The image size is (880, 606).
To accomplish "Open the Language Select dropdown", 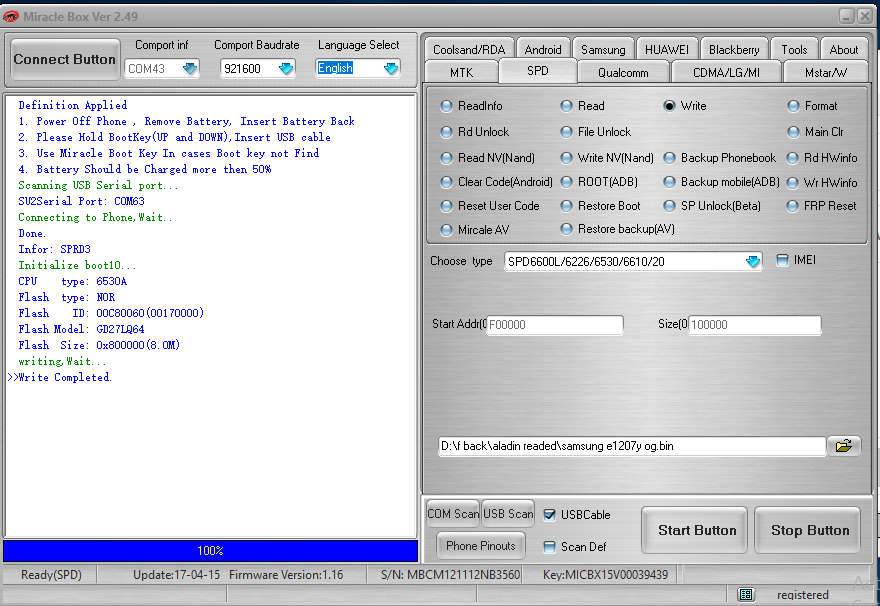I will (391, 69).
